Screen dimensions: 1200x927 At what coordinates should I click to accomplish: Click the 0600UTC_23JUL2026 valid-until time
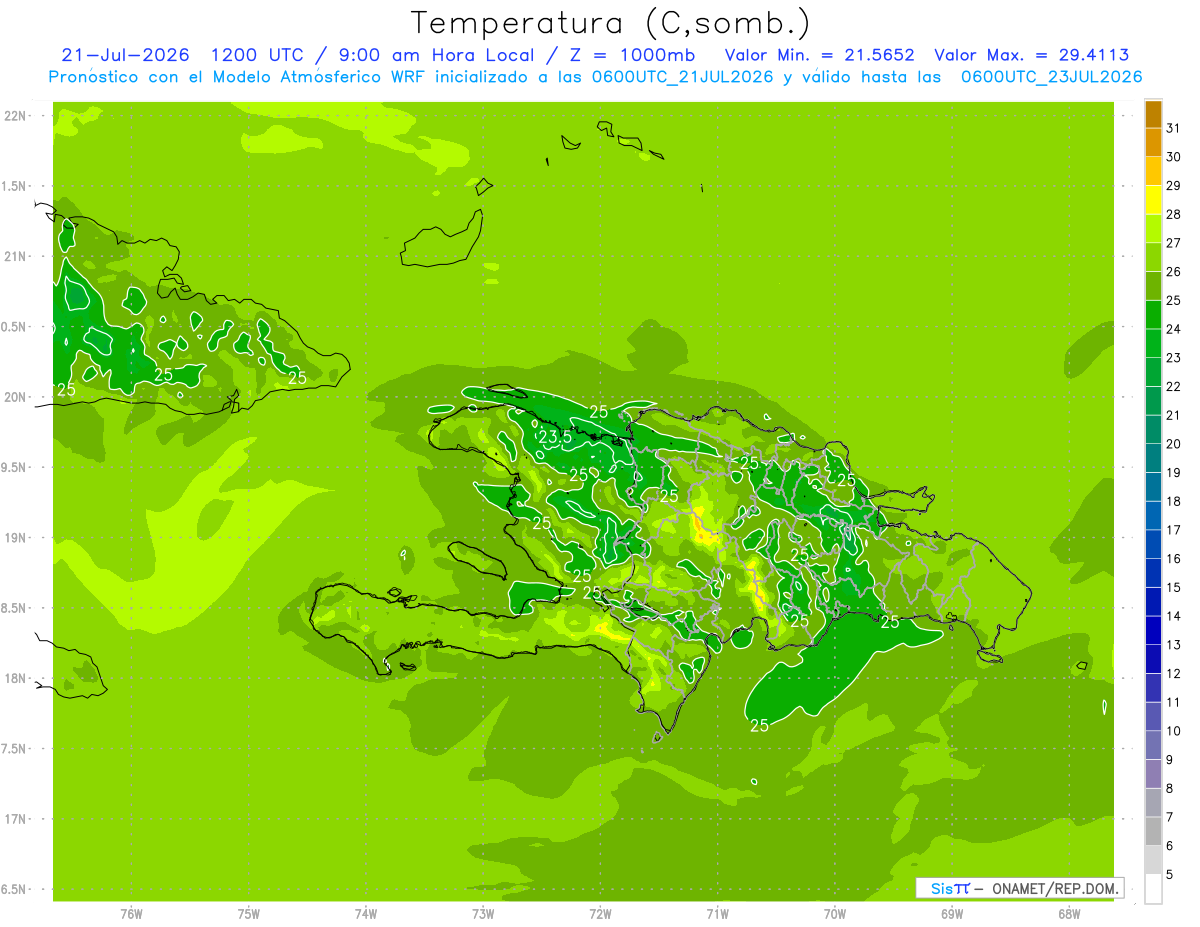click(1051, 77)
